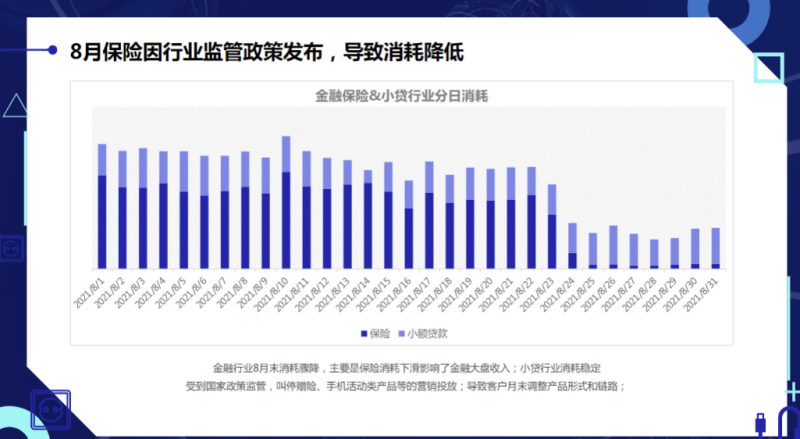Click the x-axis label 2021/8/25
The image size is (800, 439).
[577, 295]
